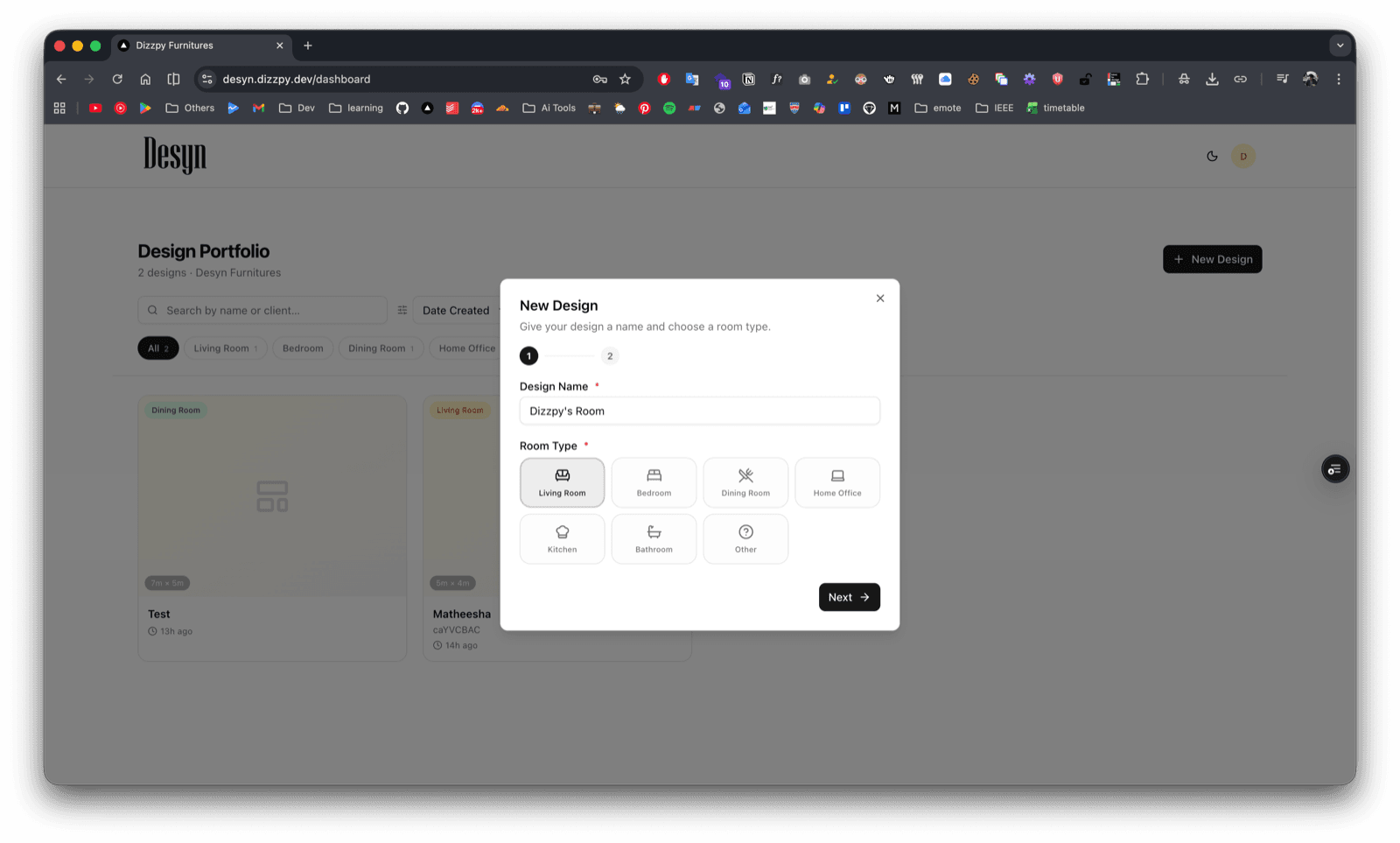The width and height of the screenshot is (1400, 843).
Task: Expand the IEEE bookmarks folder
Action: (x=994, y=108)
